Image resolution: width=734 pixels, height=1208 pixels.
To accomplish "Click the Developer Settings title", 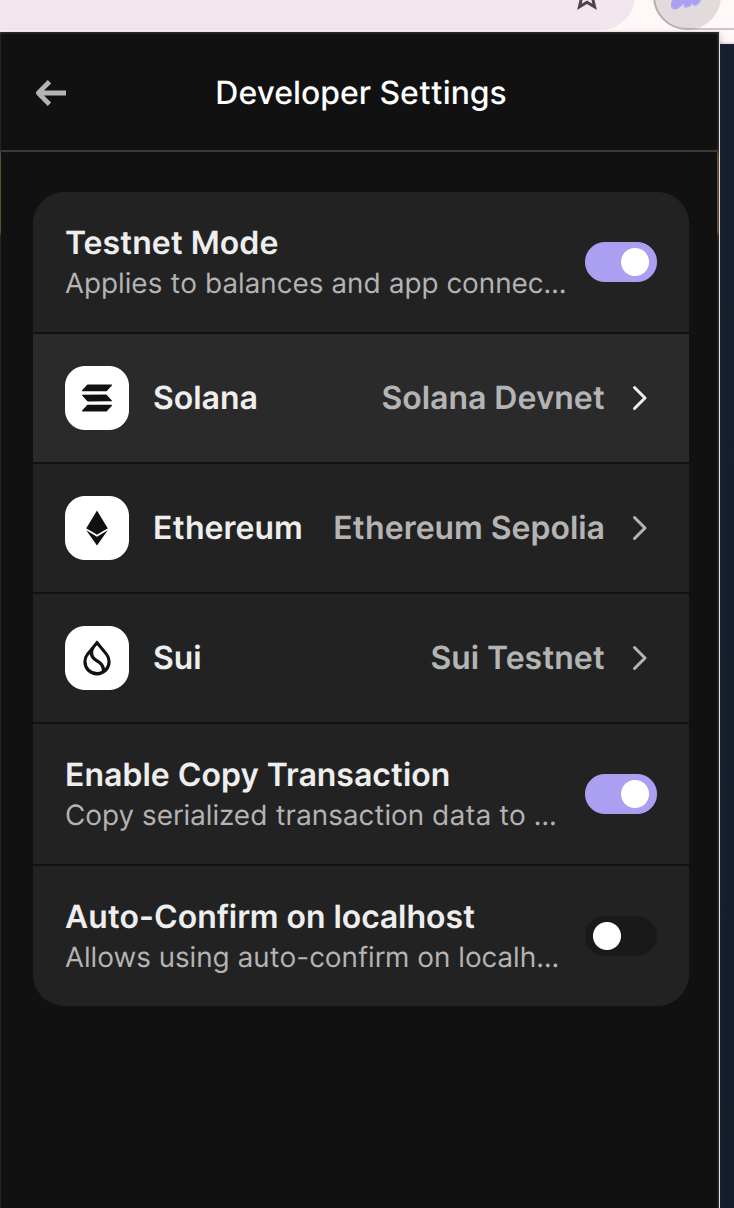I will pos(361,93).
